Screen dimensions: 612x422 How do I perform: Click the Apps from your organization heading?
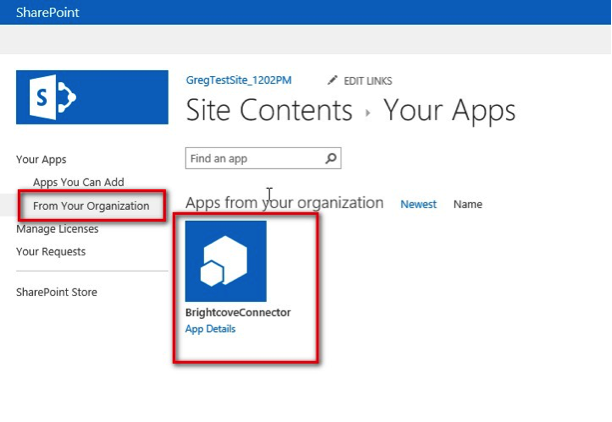point(284,203)
